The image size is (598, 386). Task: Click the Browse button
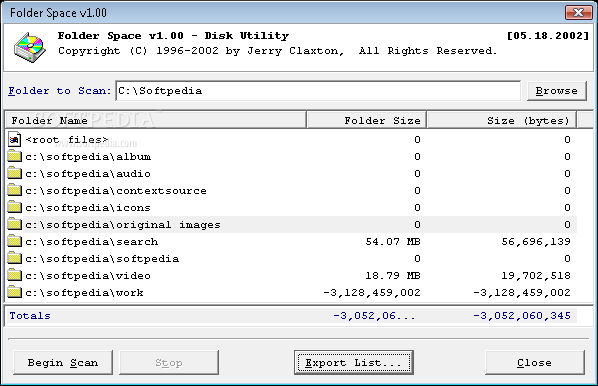(x=556, y=91)
